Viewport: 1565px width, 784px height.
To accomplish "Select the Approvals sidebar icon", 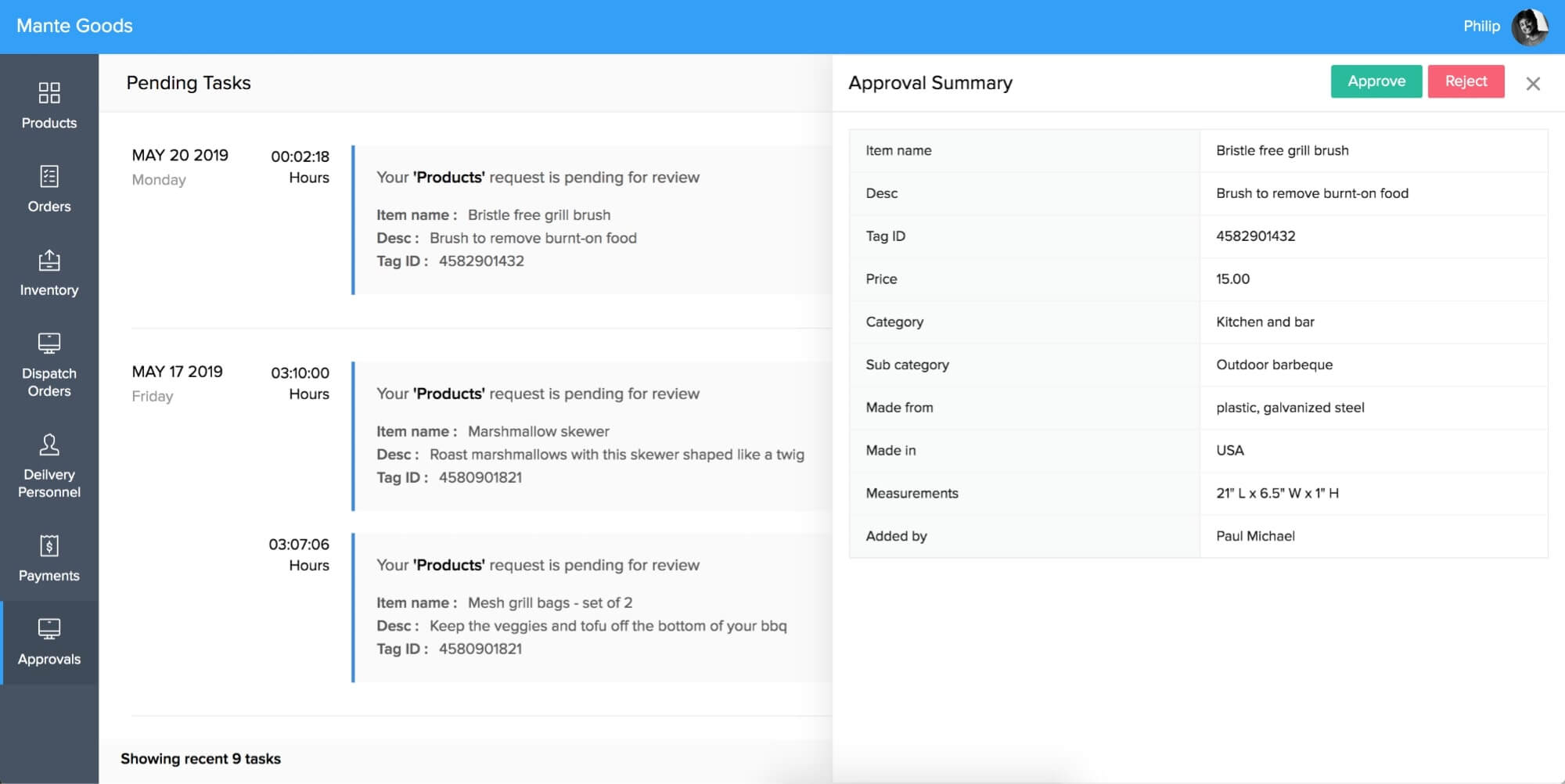I will tap(49, 629).
